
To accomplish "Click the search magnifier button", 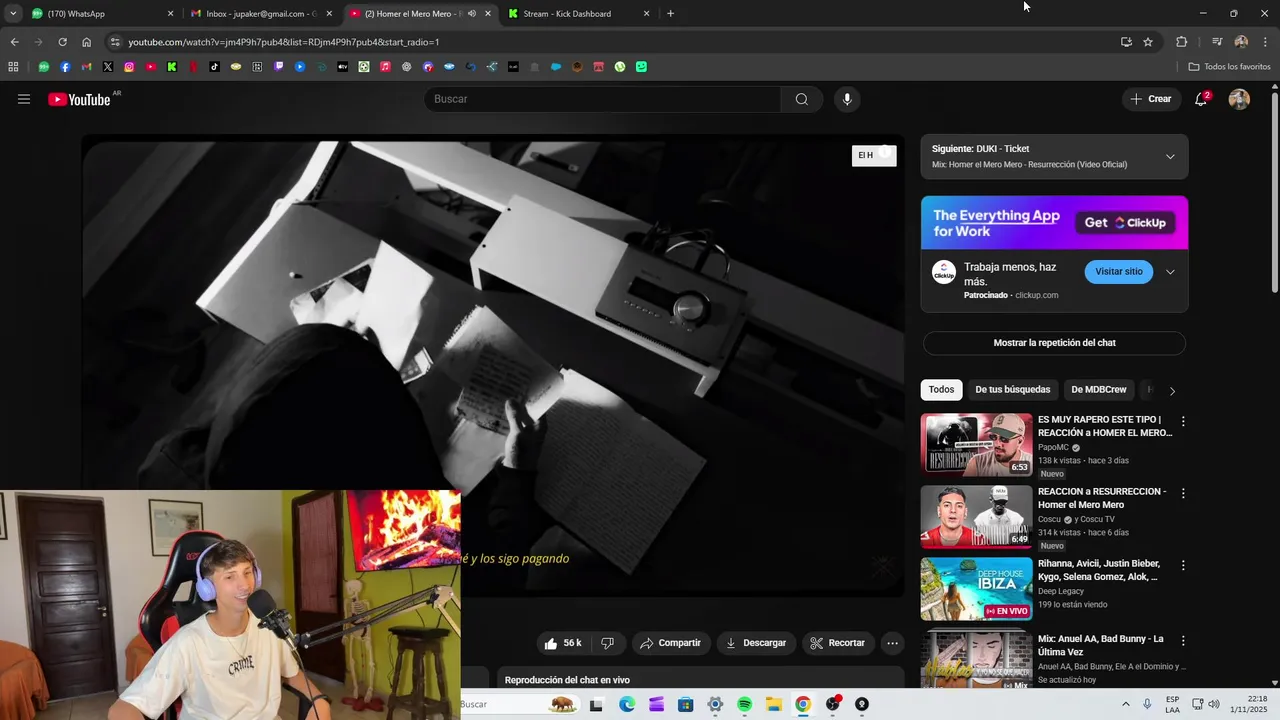I will (x=802, y=99).
